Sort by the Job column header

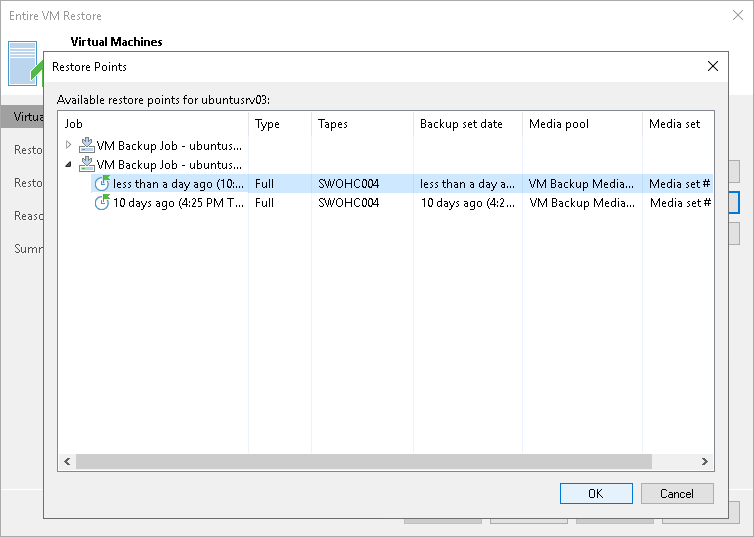point(153,124)
